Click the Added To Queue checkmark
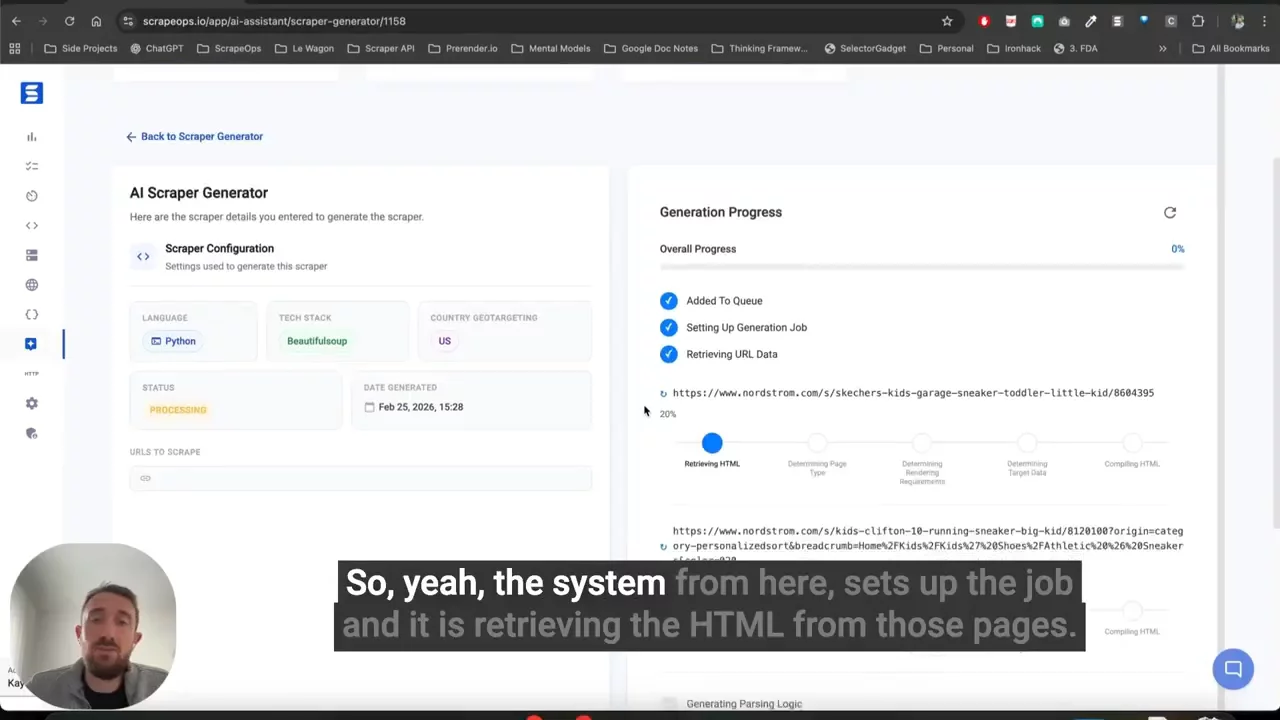This screenshot has width=1280, height=720. pos(668,301)
